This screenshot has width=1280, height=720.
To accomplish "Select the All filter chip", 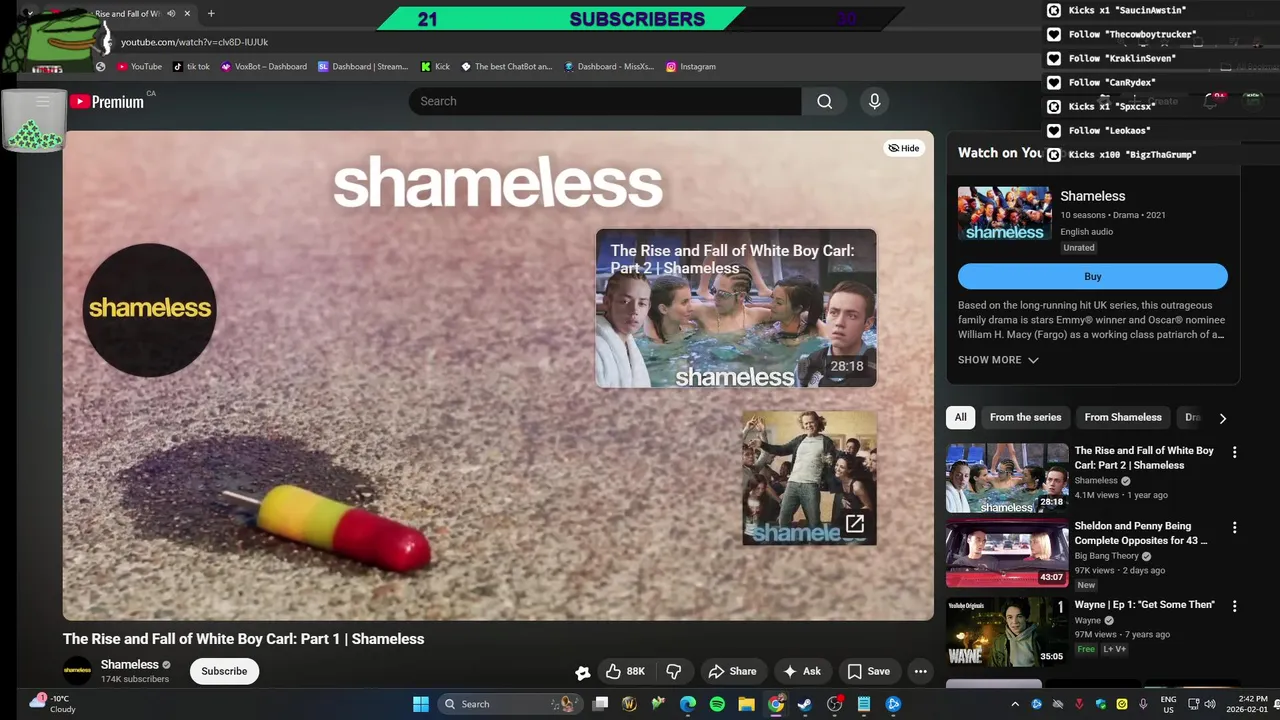I will tap(960, 417).
